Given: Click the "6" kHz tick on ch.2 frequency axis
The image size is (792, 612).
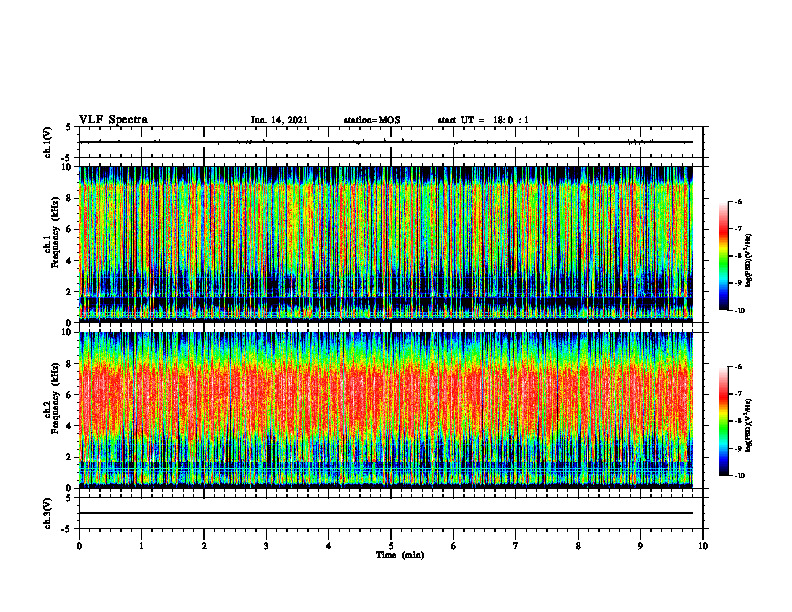Looking at the screenshot, I should point(69,395).
